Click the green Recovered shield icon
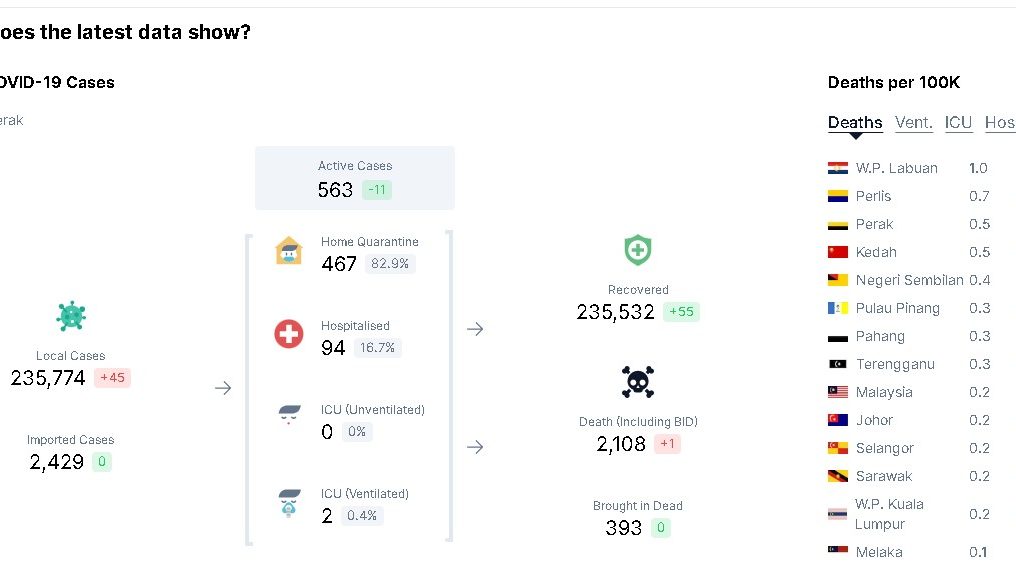The height and width of the screenshot is (572, 1016). (638, 250)
